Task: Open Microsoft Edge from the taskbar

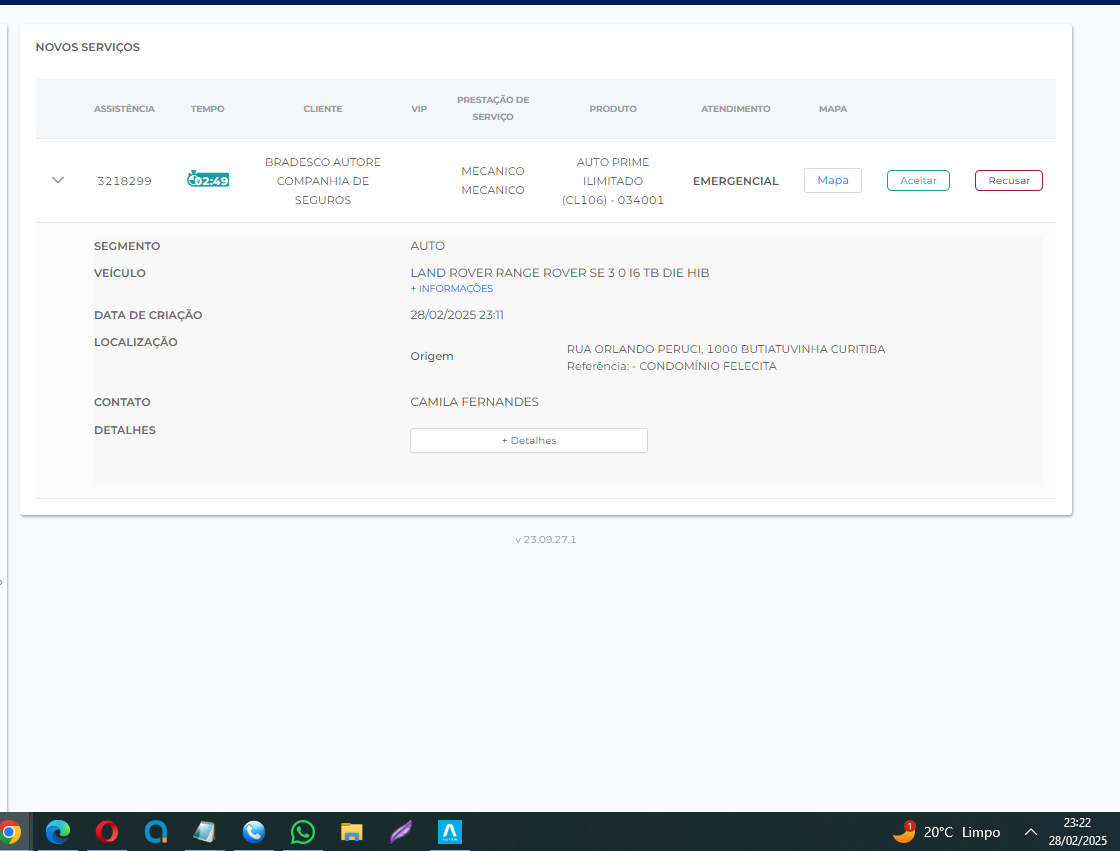Action: [x=58, y=831]
